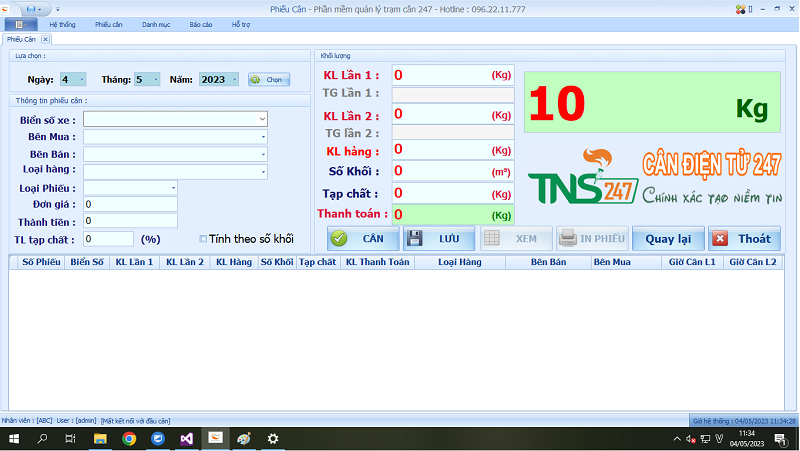
Task: Click the Quay lại button
Action: (x=668, y=239)
